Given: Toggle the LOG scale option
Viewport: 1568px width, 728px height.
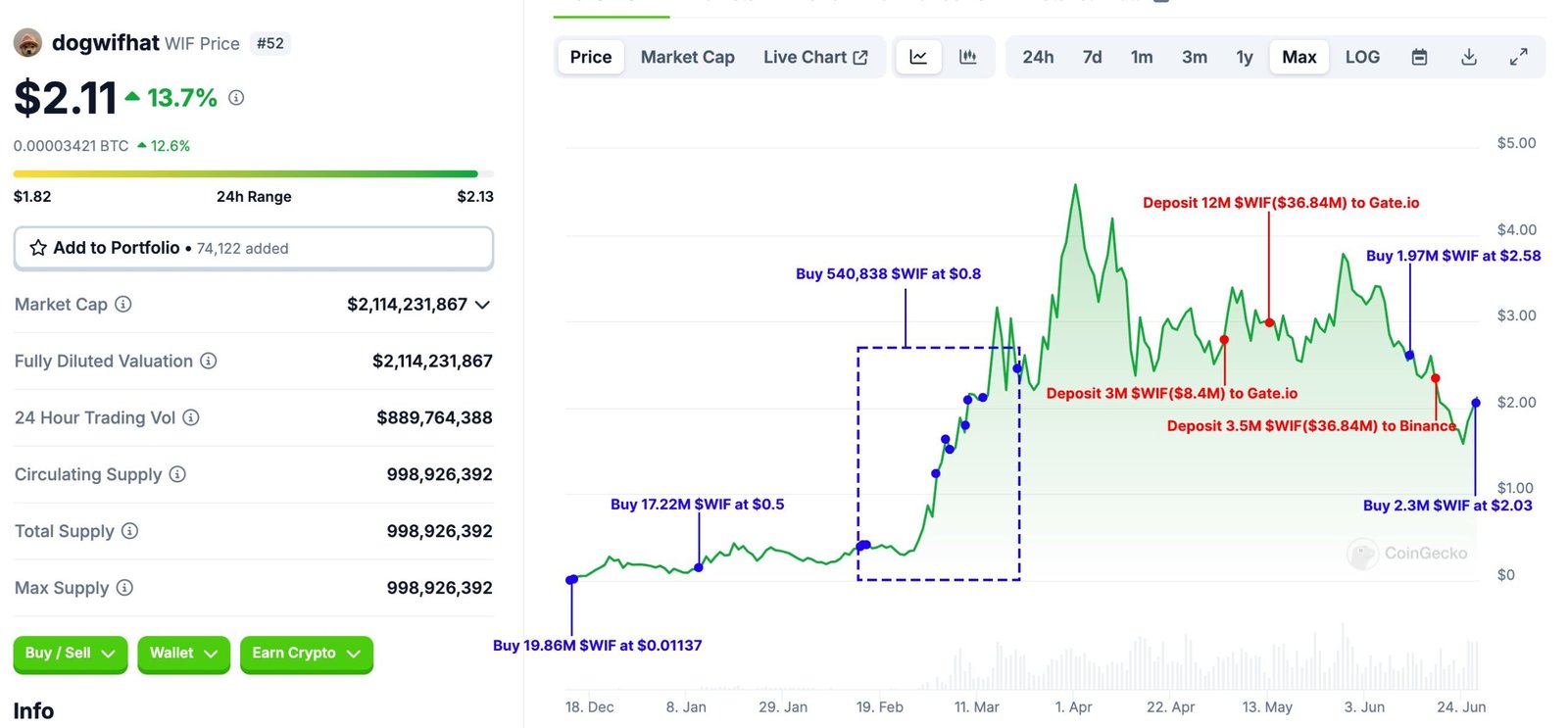Looking at the screenshot, I should tap(1362, 57).
